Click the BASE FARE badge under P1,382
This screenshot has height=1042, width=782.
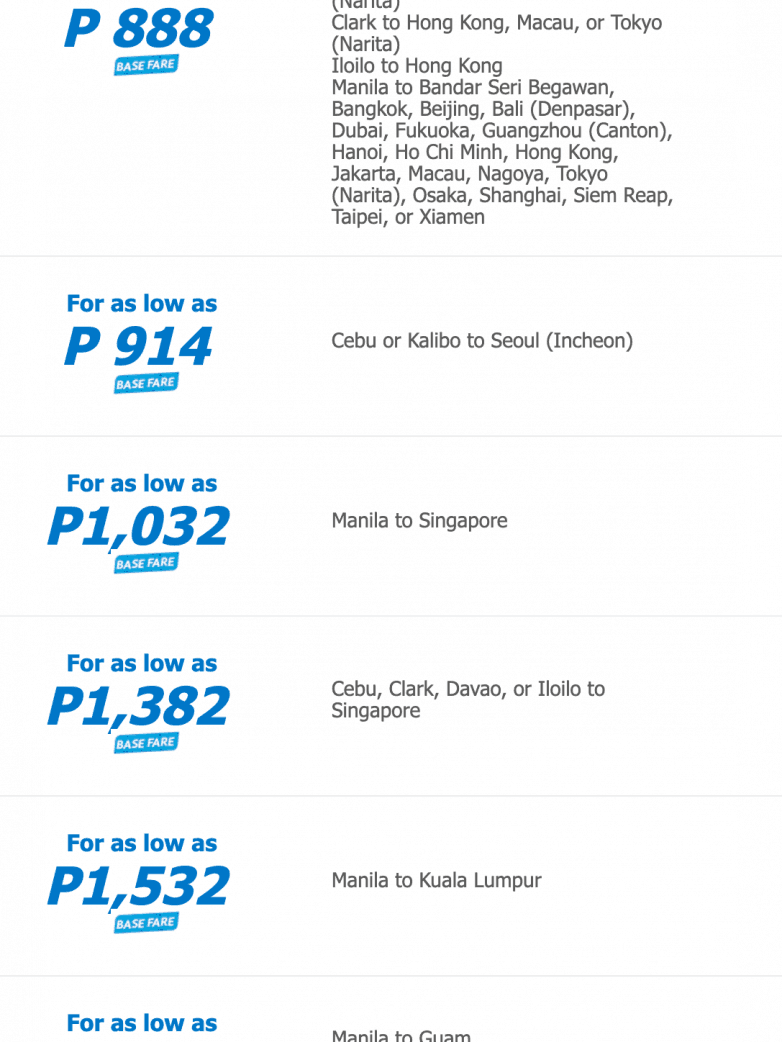coord(146,744)
